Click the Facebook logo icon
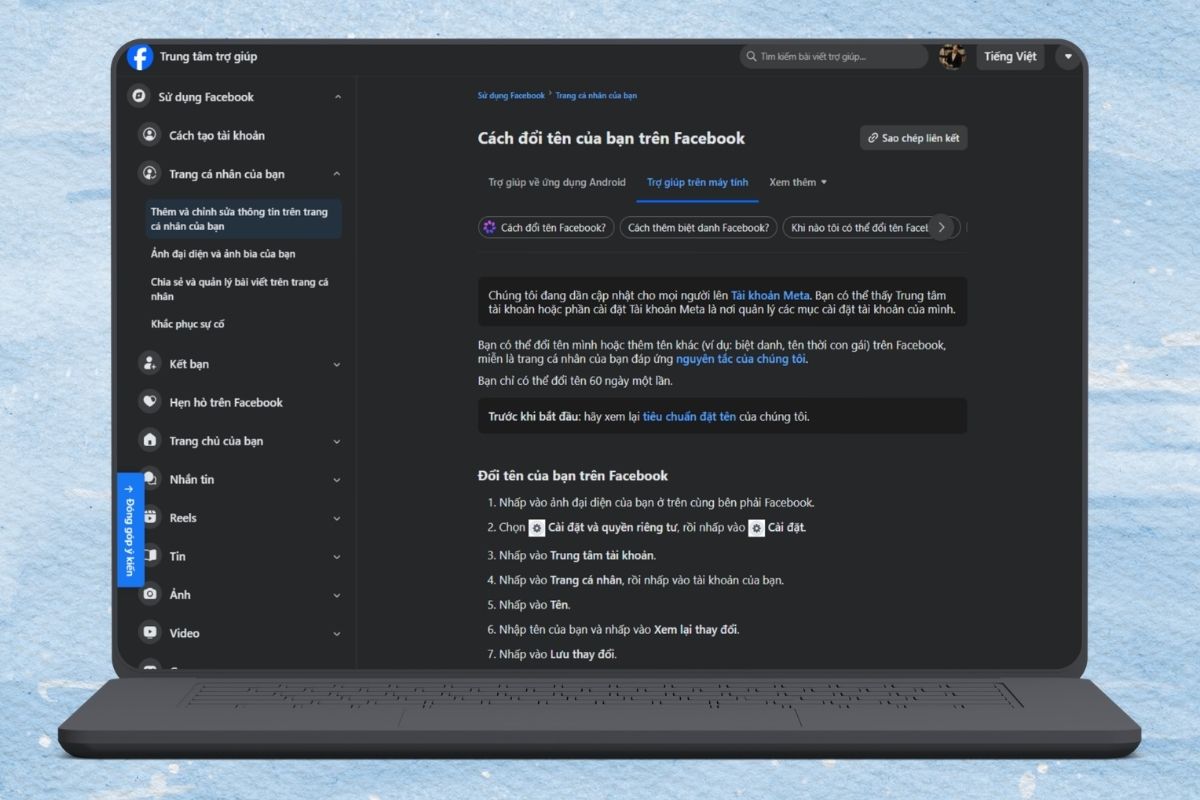The image size is (1200, 800). (140, 57)
